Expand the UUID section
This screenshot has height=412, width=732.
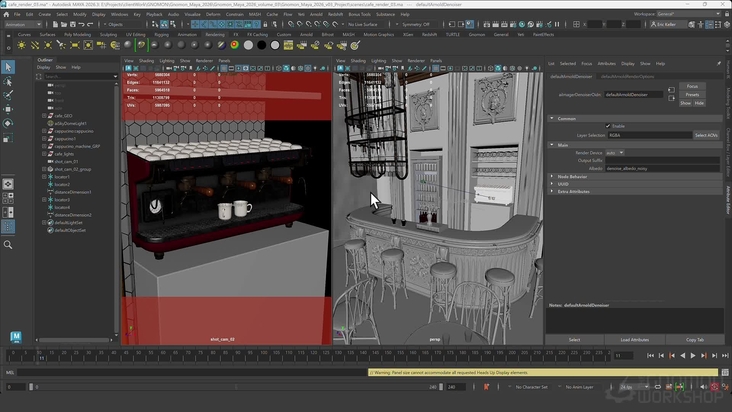(x=552, y=184)
